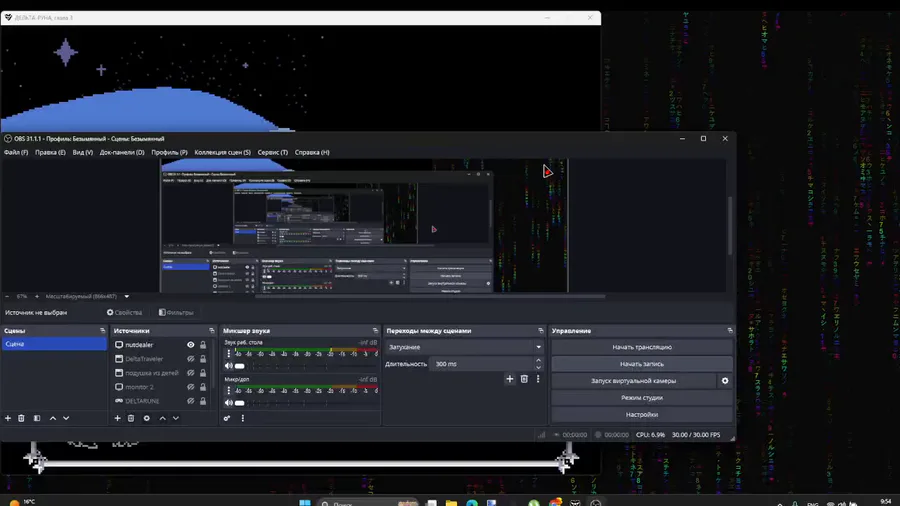Mute Микр/доп speaker icon

[x=228, y=403]
